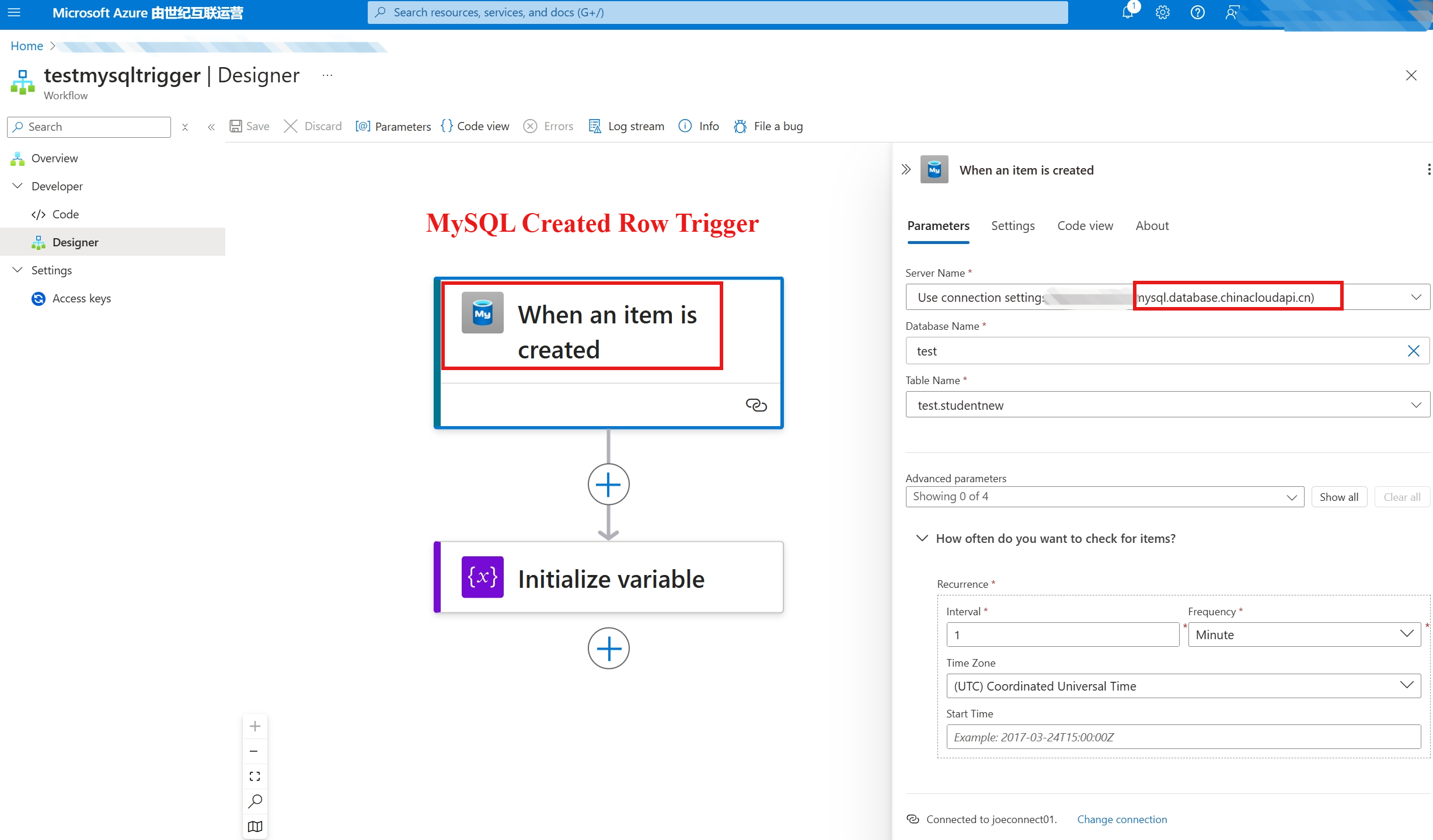Click the Change connection link
The image size is (1433, 840).
click(1122, 819)
